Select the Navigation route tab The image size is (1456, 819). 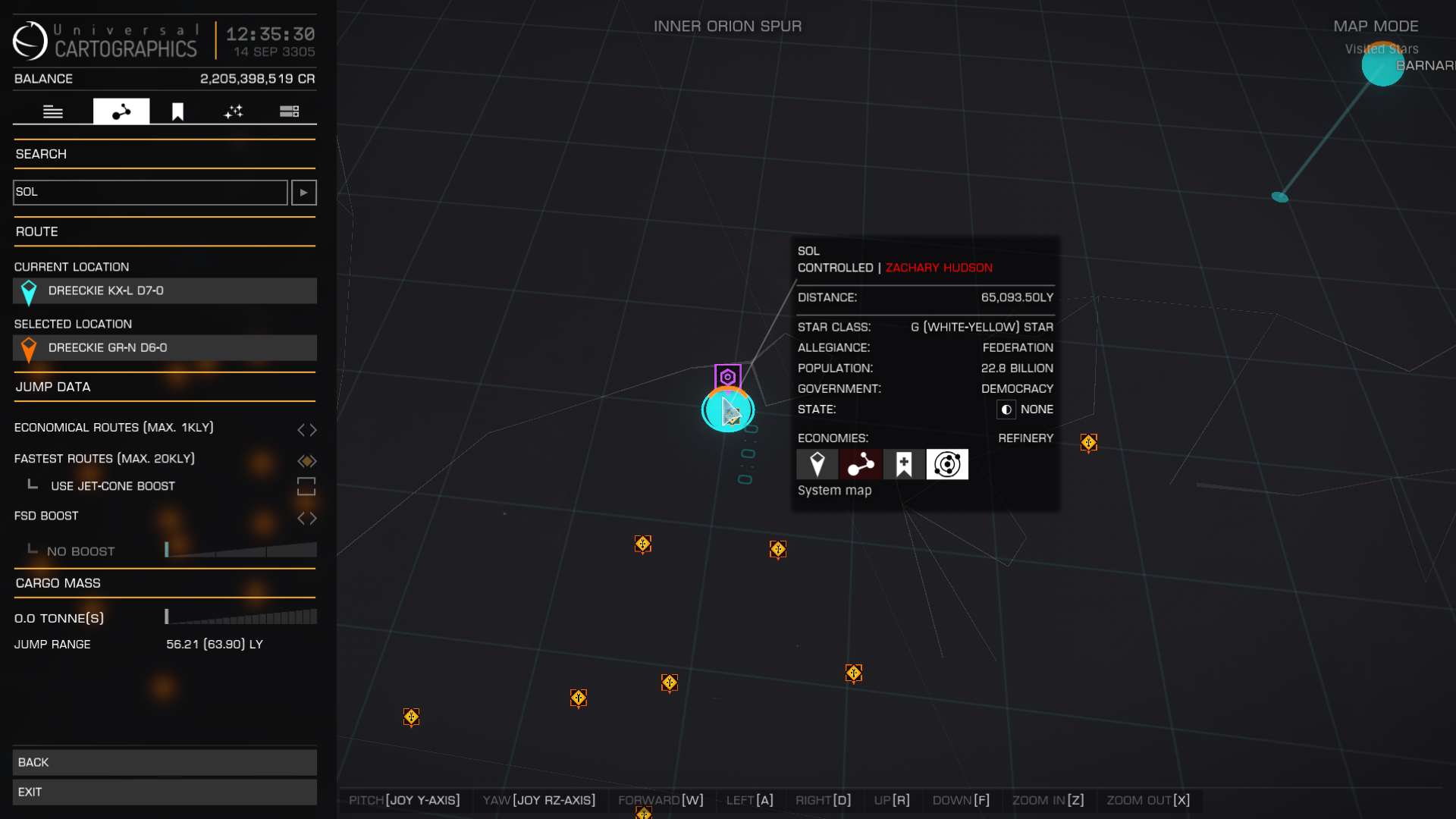click(121, 111)
